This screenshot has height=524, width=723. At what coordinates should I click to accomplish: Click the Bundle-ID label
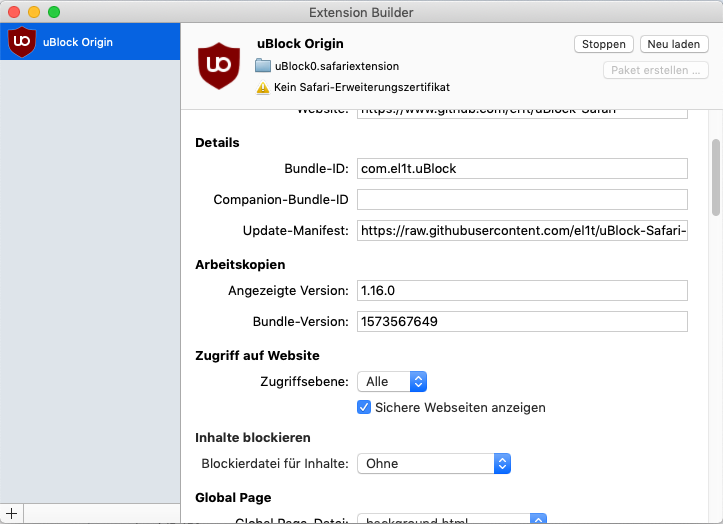(x=316, y=168)
